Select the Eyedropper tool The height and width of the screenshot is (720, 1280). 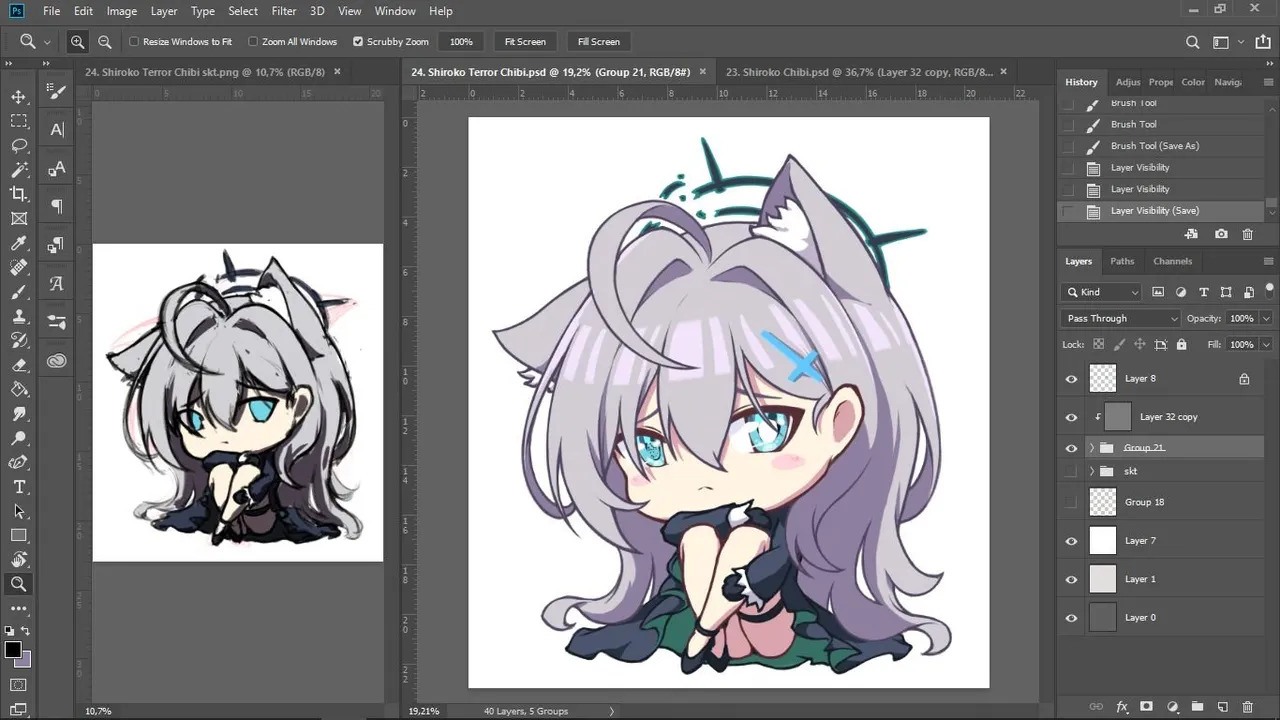pos(19,243)
